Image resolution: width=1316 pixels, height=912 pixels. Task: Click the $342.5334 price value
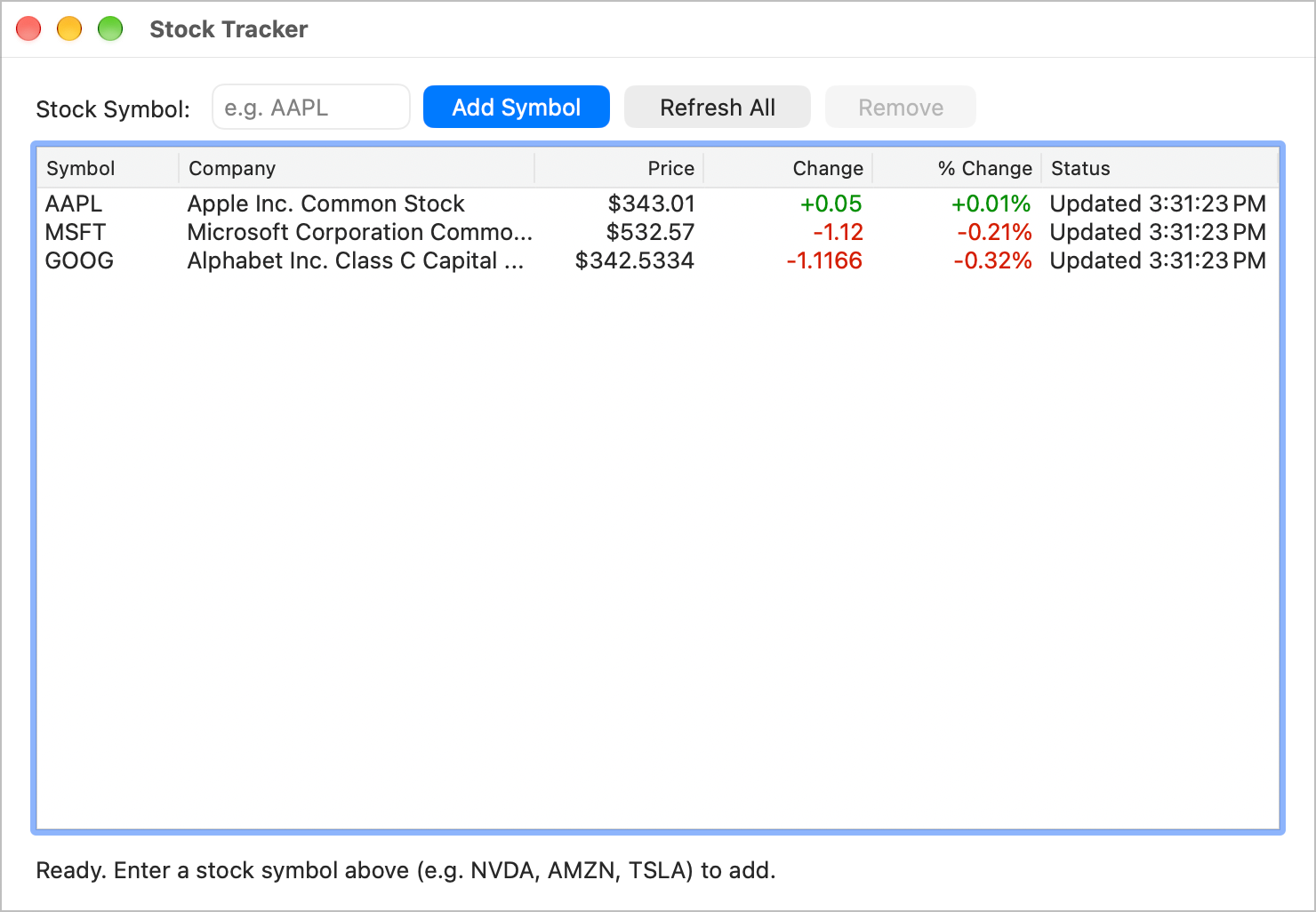pyautogui.click(x=635, y=260)
